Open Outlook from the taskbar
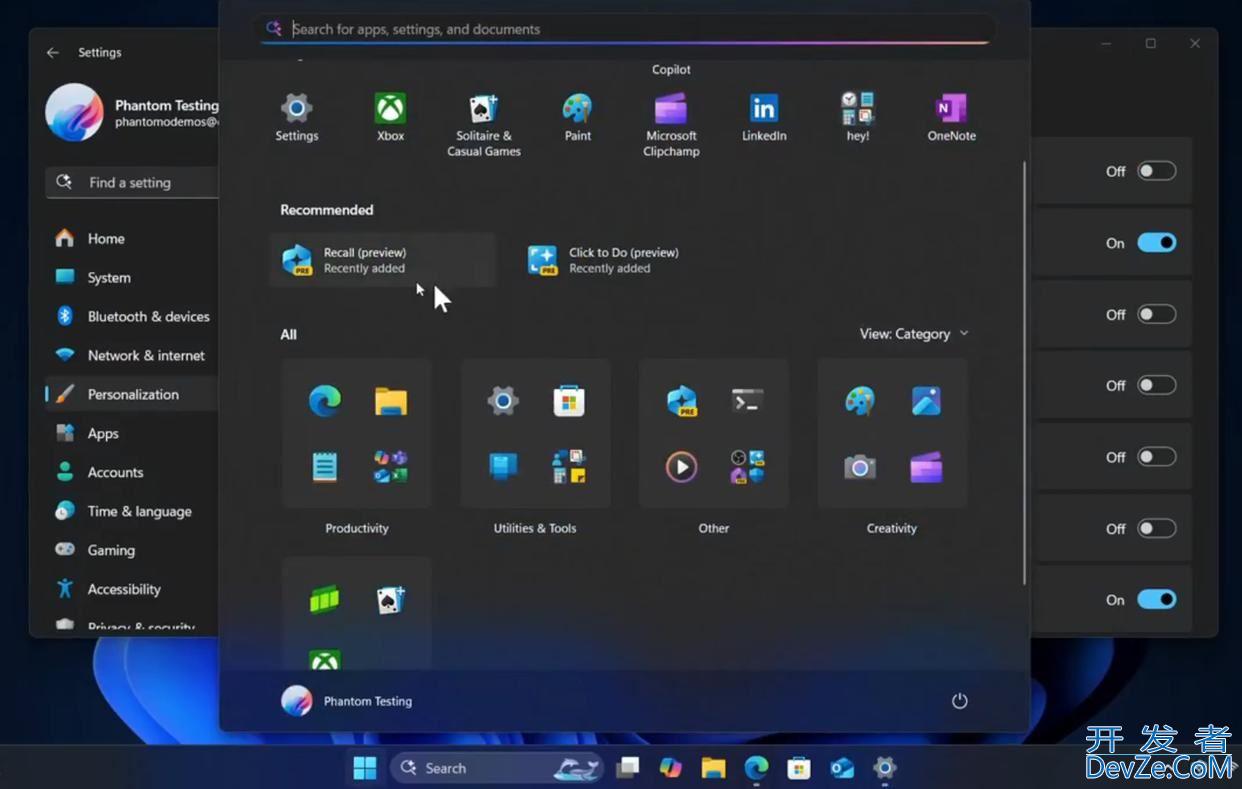 (x=842, y=768)
